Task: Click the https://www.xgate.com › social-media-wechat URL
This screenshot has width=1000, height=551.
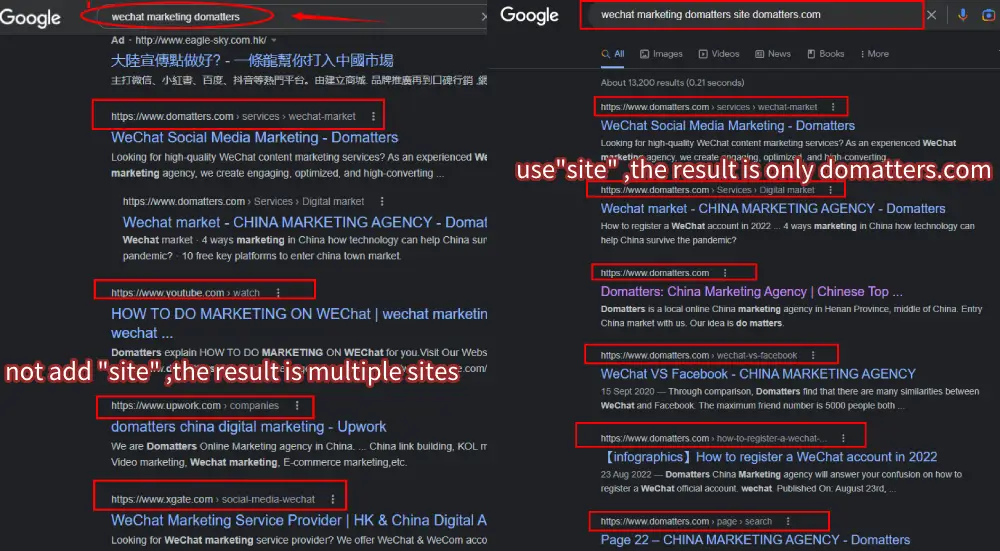Action: pos(213,499)
